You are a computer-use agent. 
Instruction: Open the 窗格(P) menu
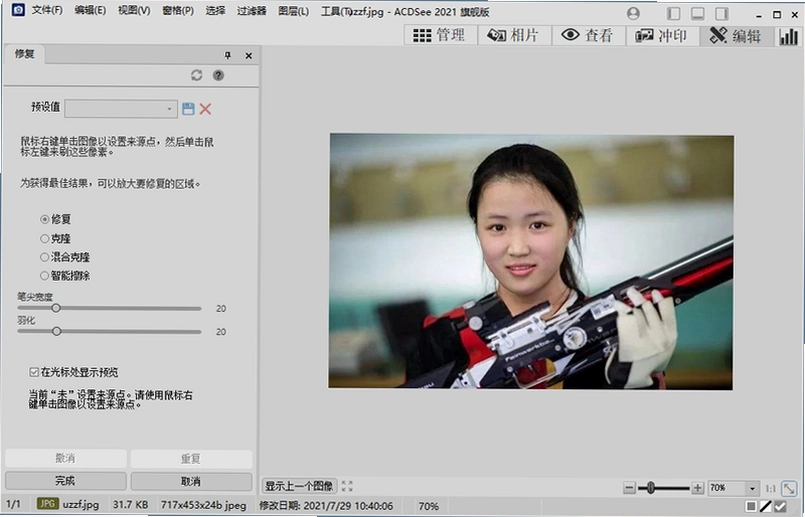tap(178, 10)
